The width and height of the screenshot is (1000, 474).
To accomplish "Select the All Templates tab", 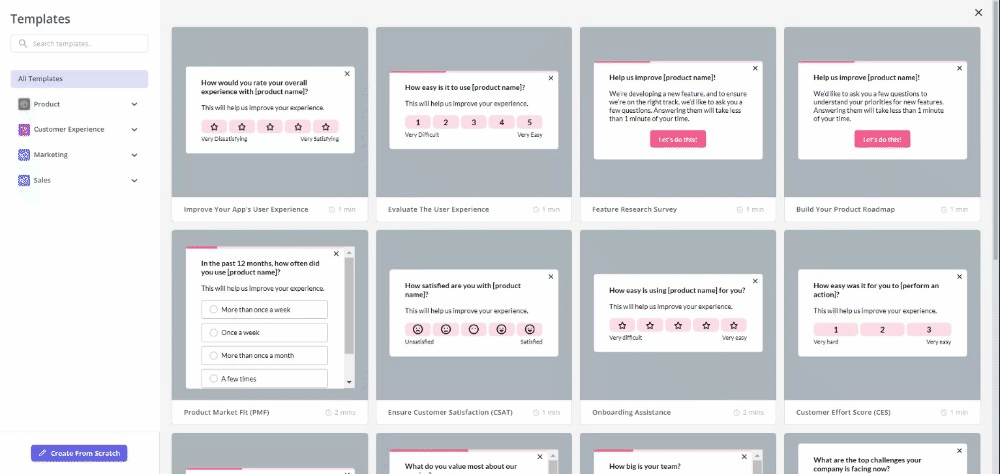I will coord(79,79).
